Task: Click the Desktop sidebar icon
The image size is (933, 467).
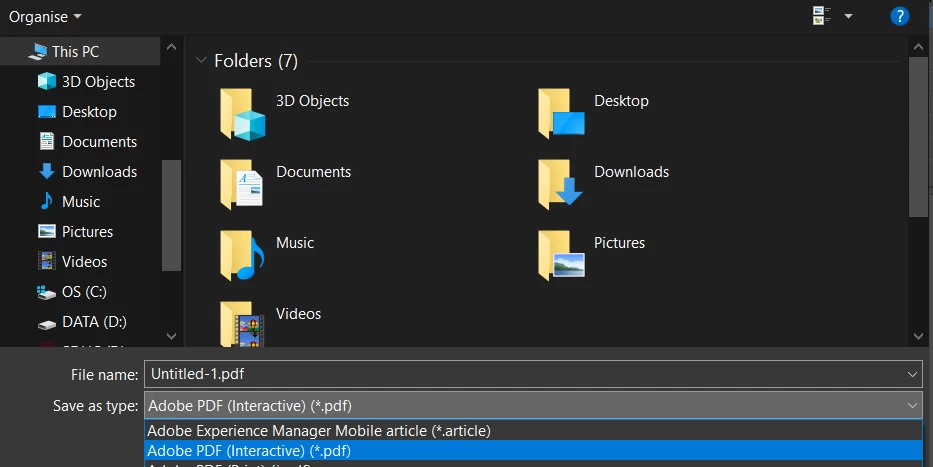Action: (46, 112)
